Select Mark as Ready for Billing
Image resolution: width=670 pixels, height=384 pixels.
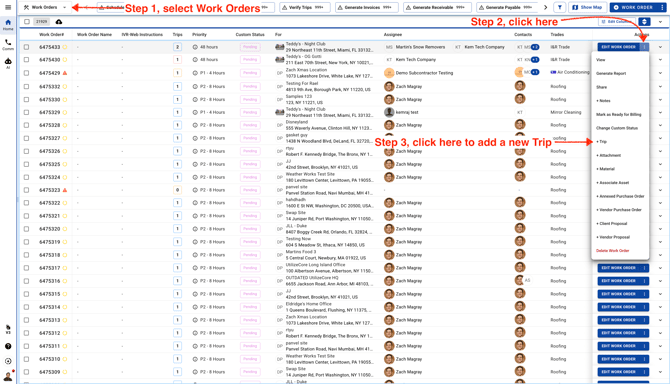pyautogui.click(x=618, y=114)
